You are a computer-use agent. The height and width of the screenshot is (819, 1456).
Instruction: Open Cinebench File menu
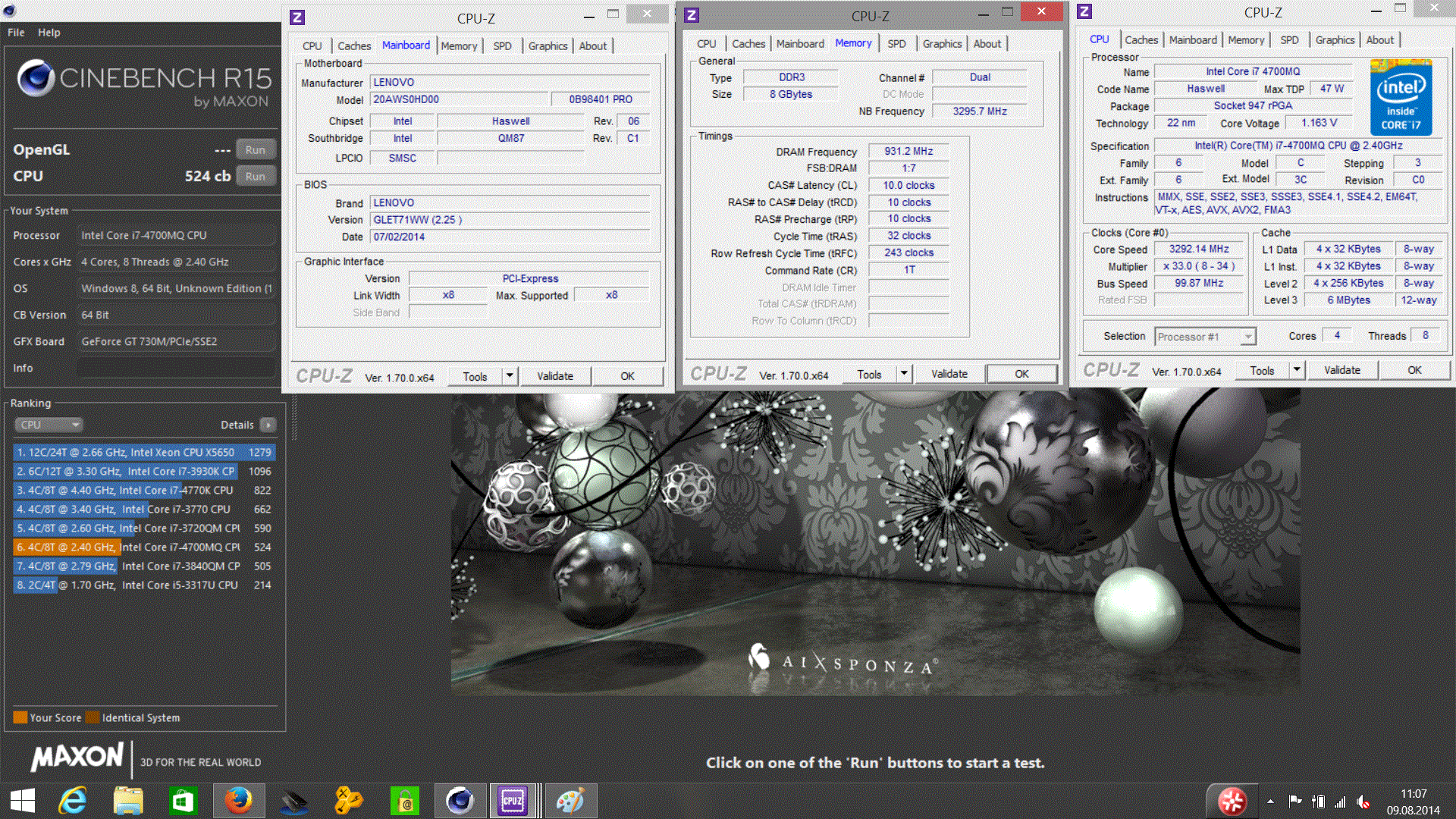(x=16, y=33)
